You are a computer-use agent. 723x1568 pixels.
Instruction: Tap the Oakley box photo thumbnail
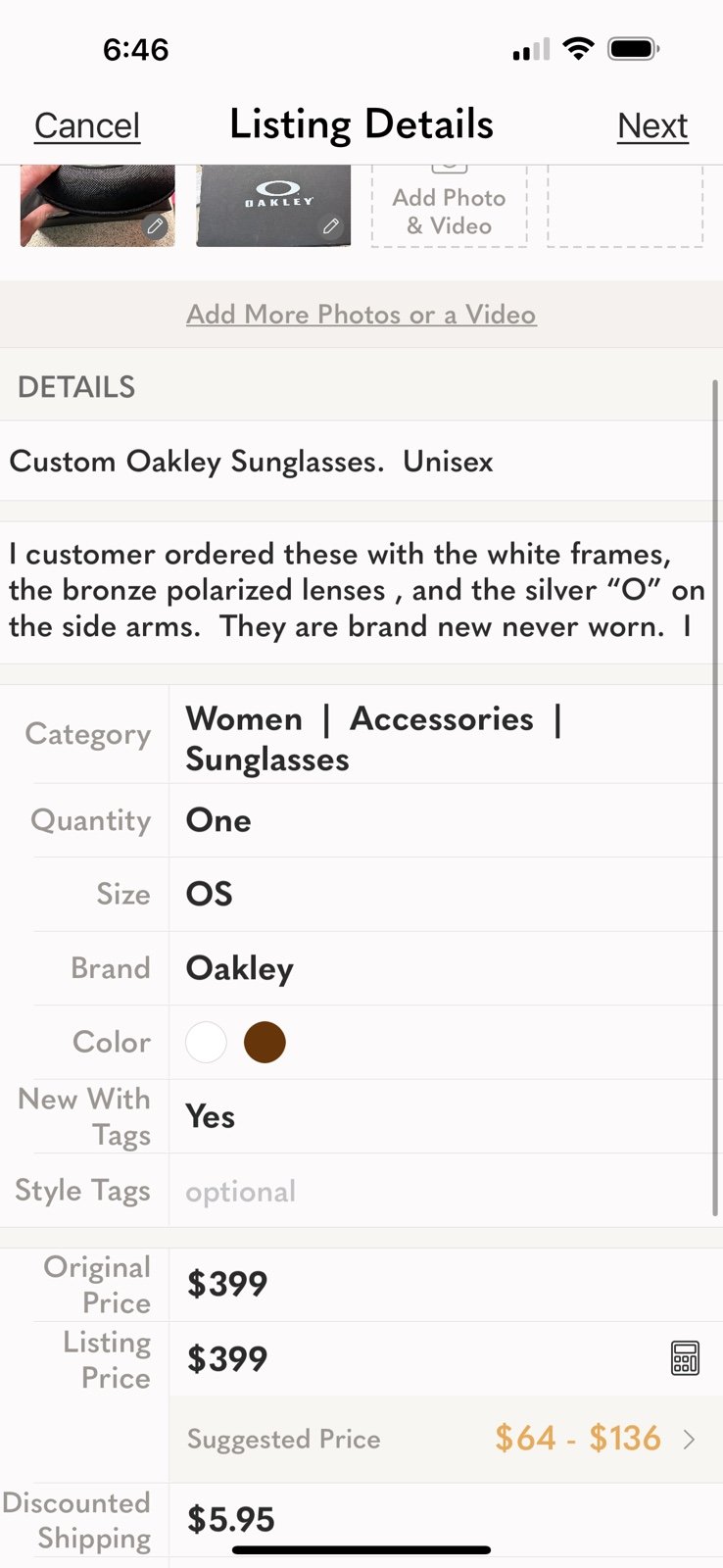(x=273, y=206)
